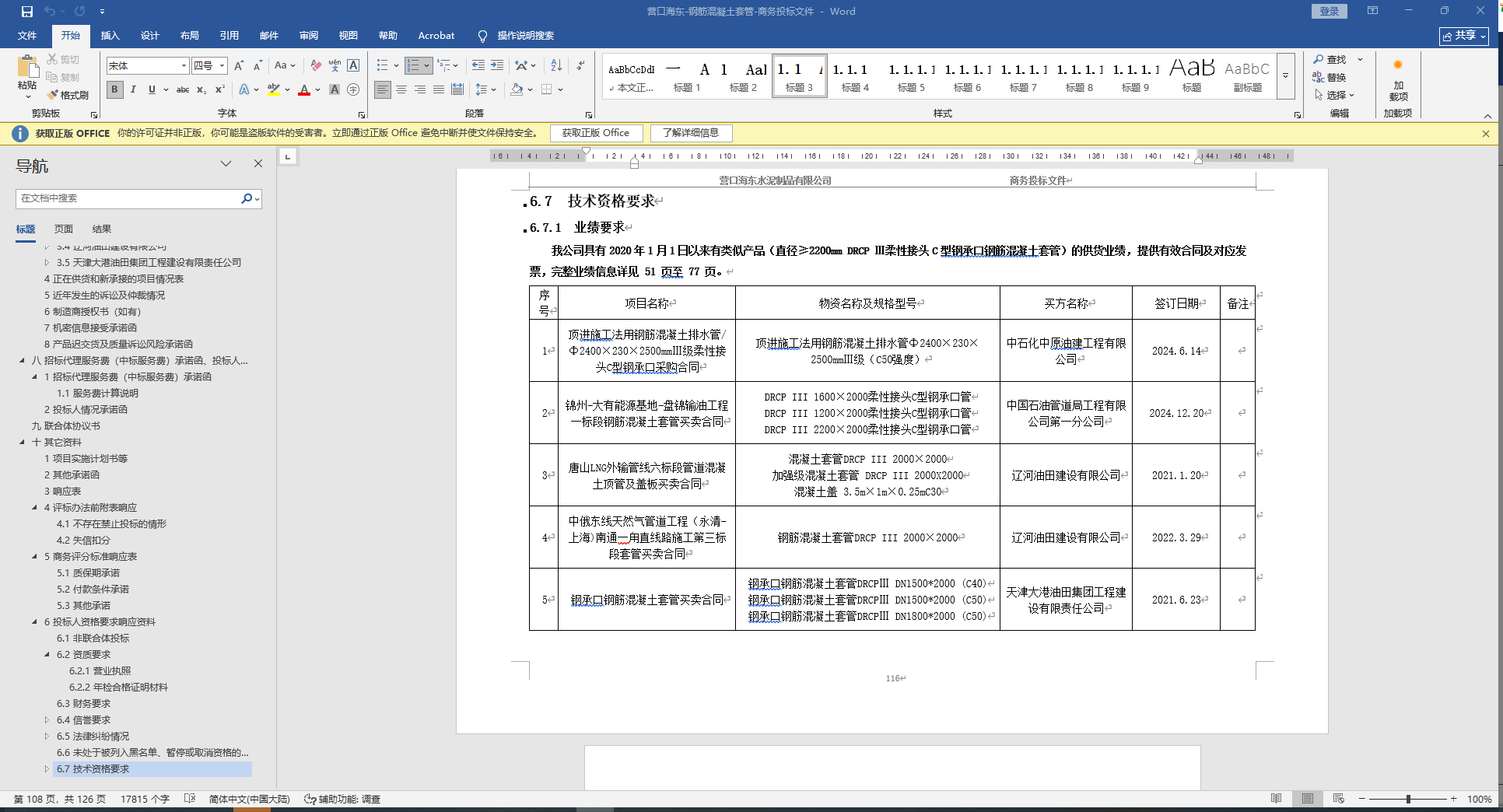Center-align the paragraph
The image size is (1503, 812).
point(401,90)
